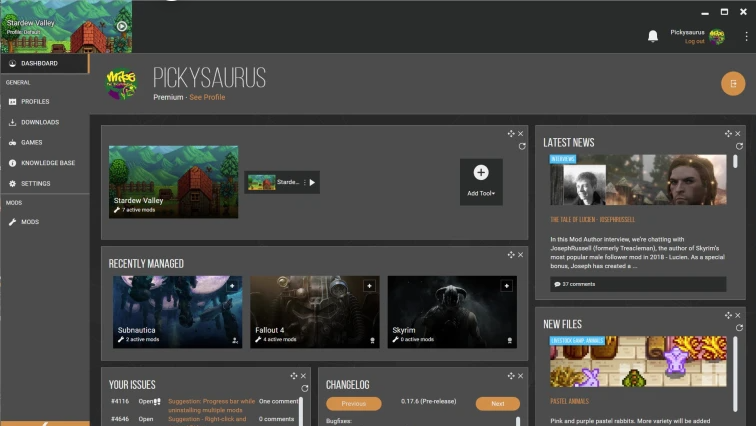Select the Subnautica game card
The image size is (756, 426).
point(177,312)
